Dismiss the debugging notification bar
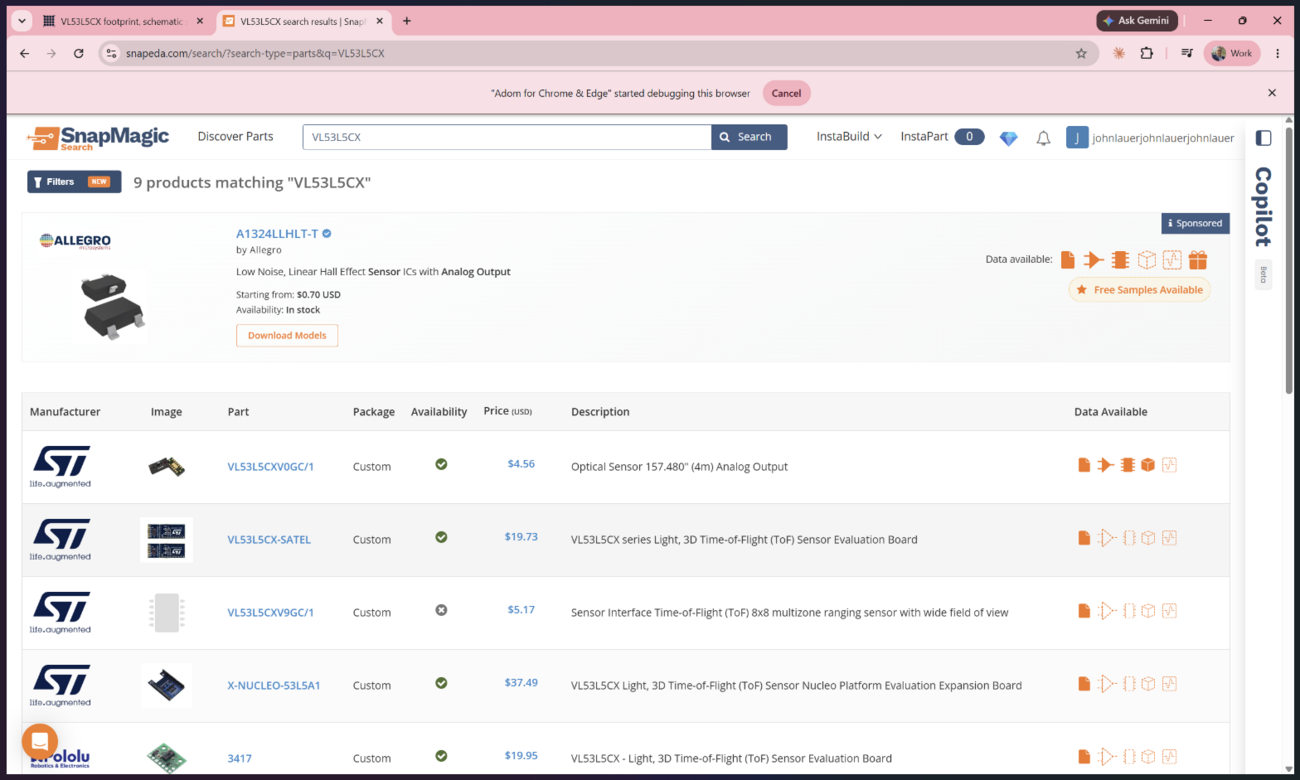 click(1272, 93)
